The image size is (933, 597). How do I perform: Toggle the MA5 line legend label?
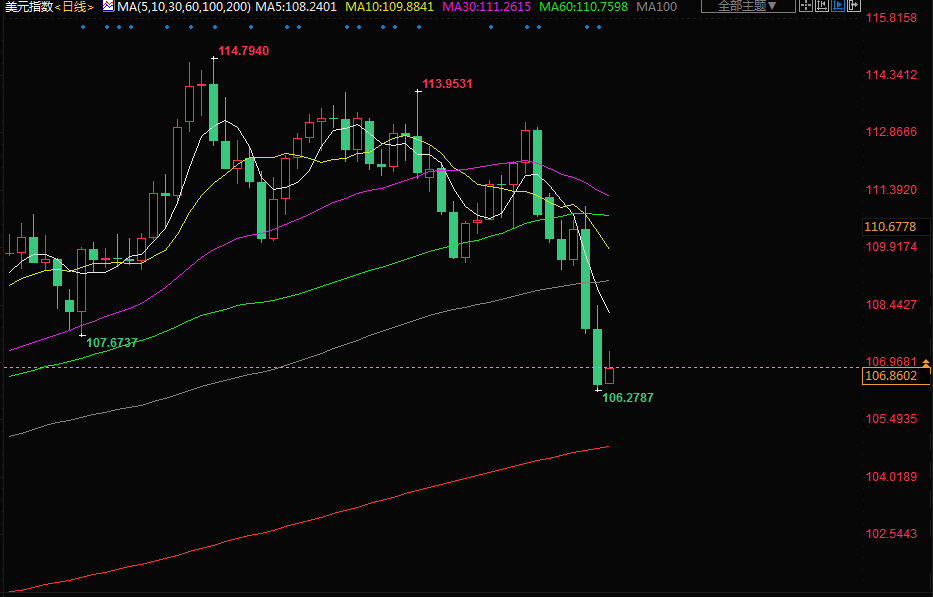pyautogui.click(x=296, y=7)
